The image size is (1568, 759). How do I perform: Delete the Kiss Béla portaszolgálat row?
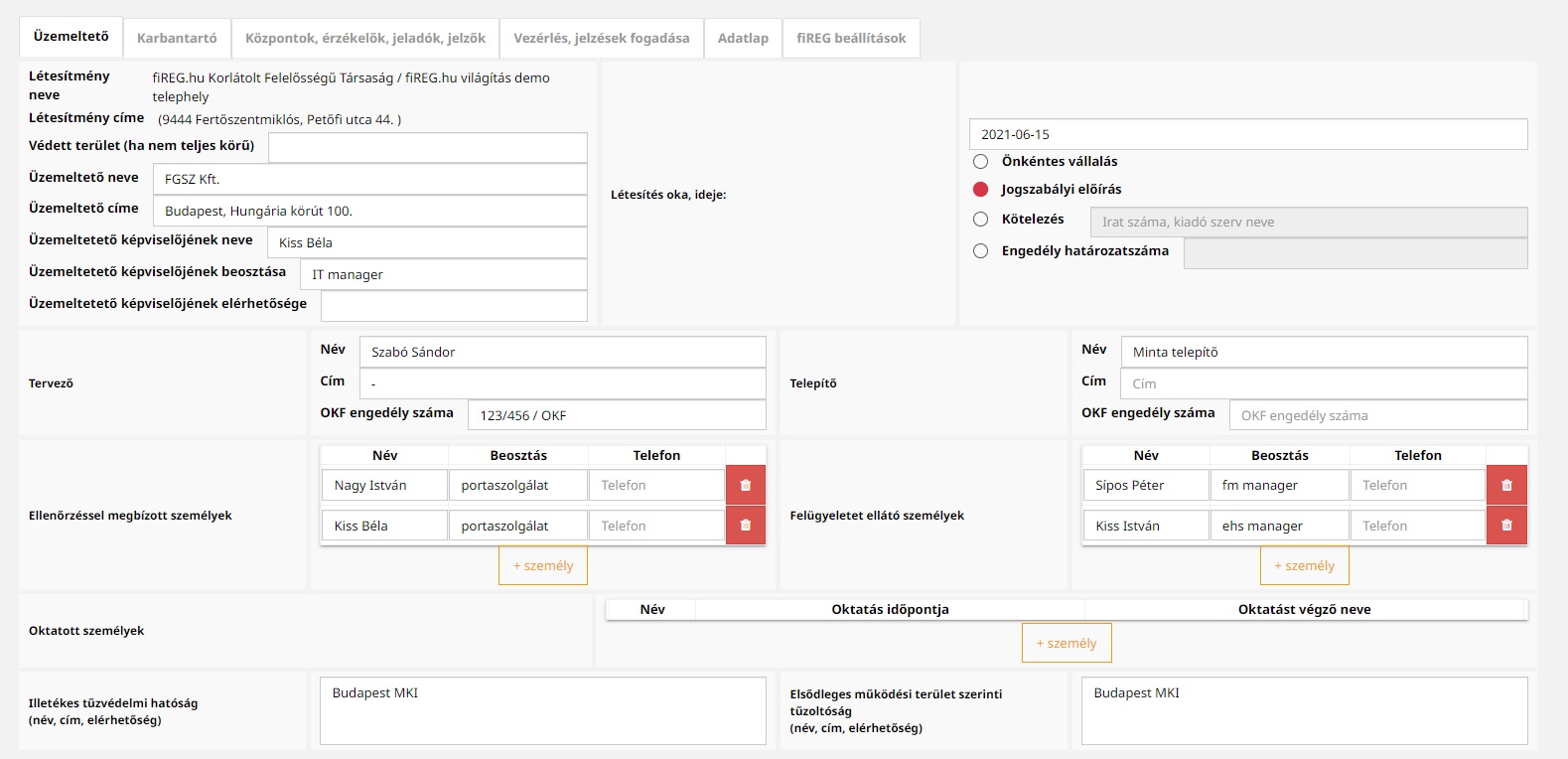point(746,526)
